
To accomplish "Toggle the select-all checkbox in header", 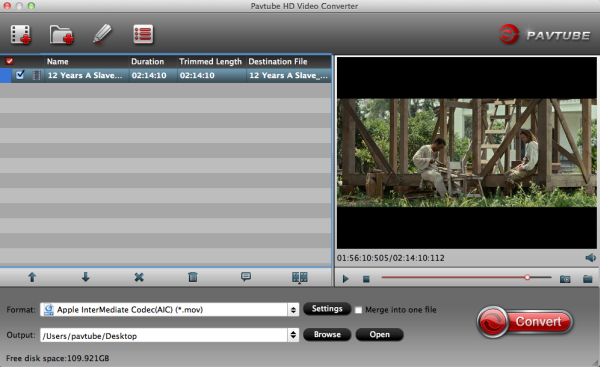I will (9, 61).
